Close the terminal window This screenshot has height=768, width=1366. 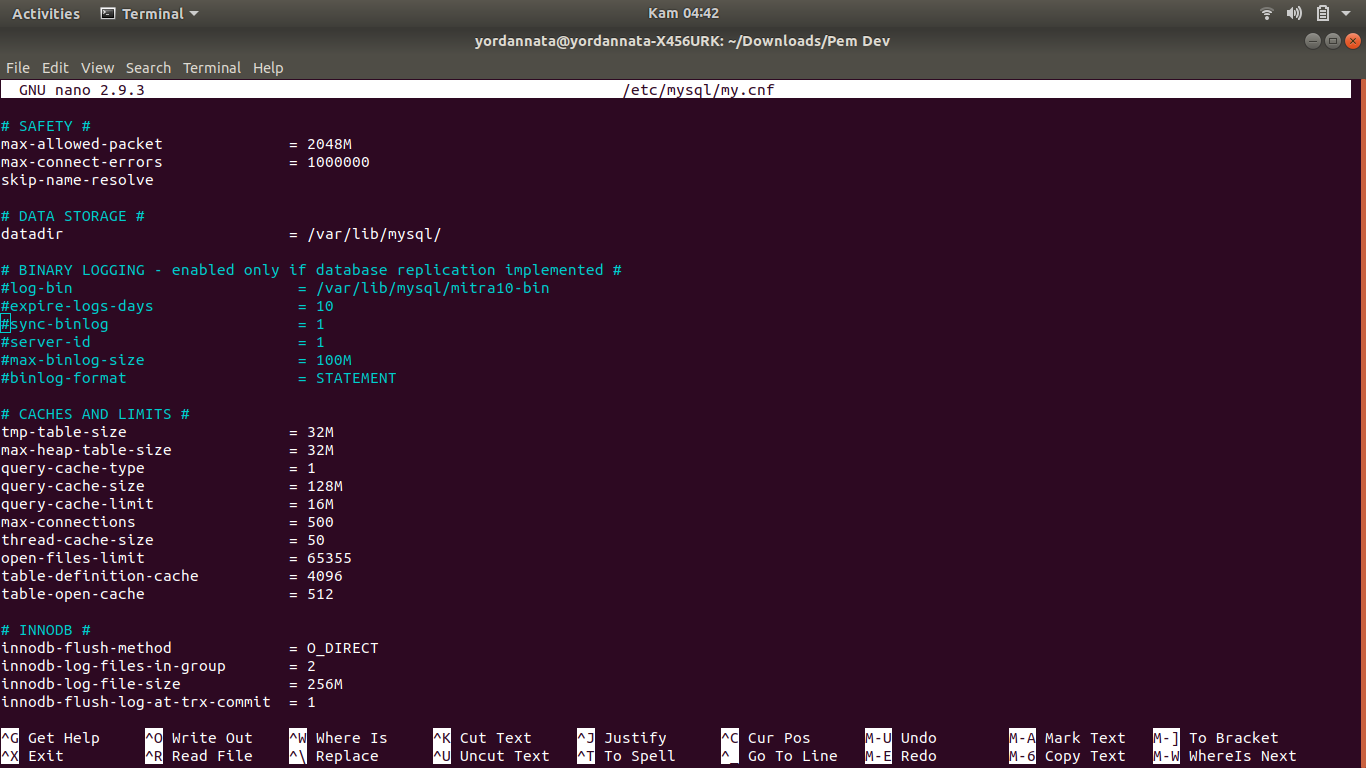click(x=1352, y=41)
